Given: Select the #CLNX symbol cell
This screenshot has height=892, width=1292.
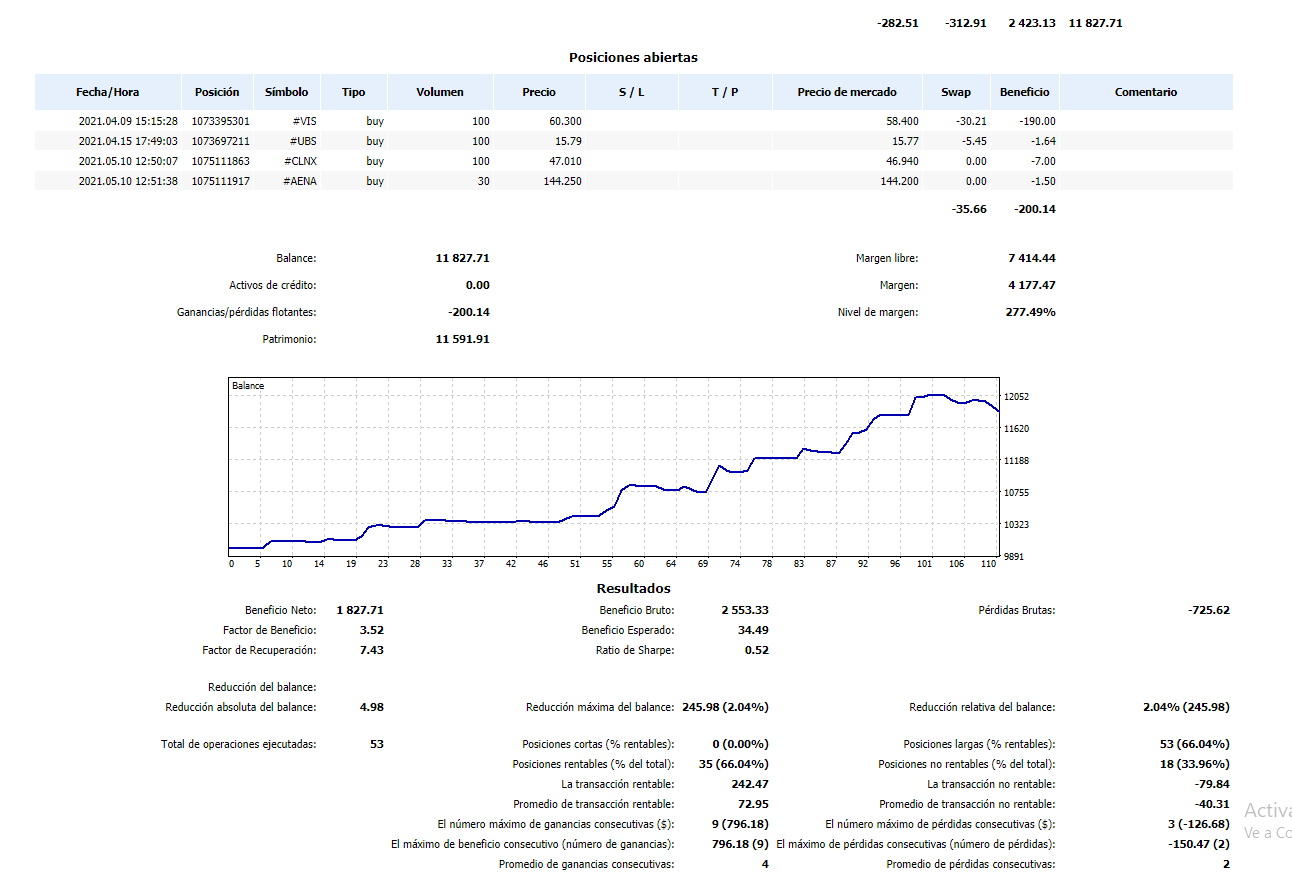Looking at the screenshot, I should pos(300,161).
